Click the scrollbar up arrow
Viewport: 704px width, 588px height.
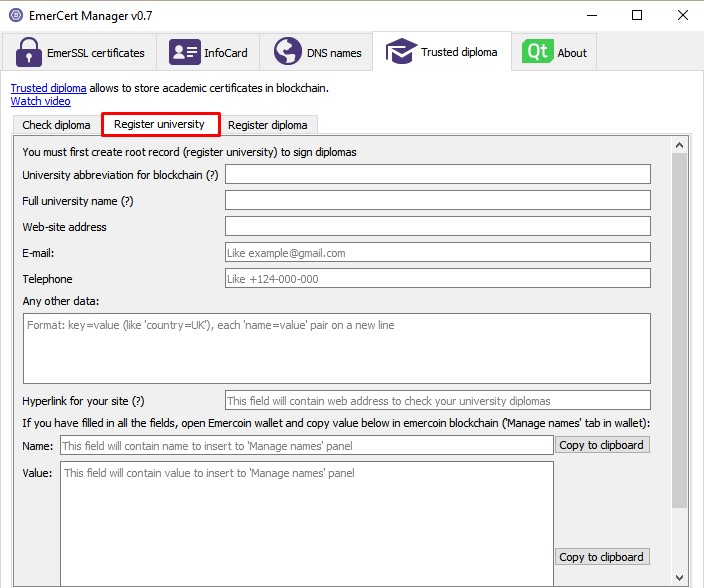click(679, 145)
